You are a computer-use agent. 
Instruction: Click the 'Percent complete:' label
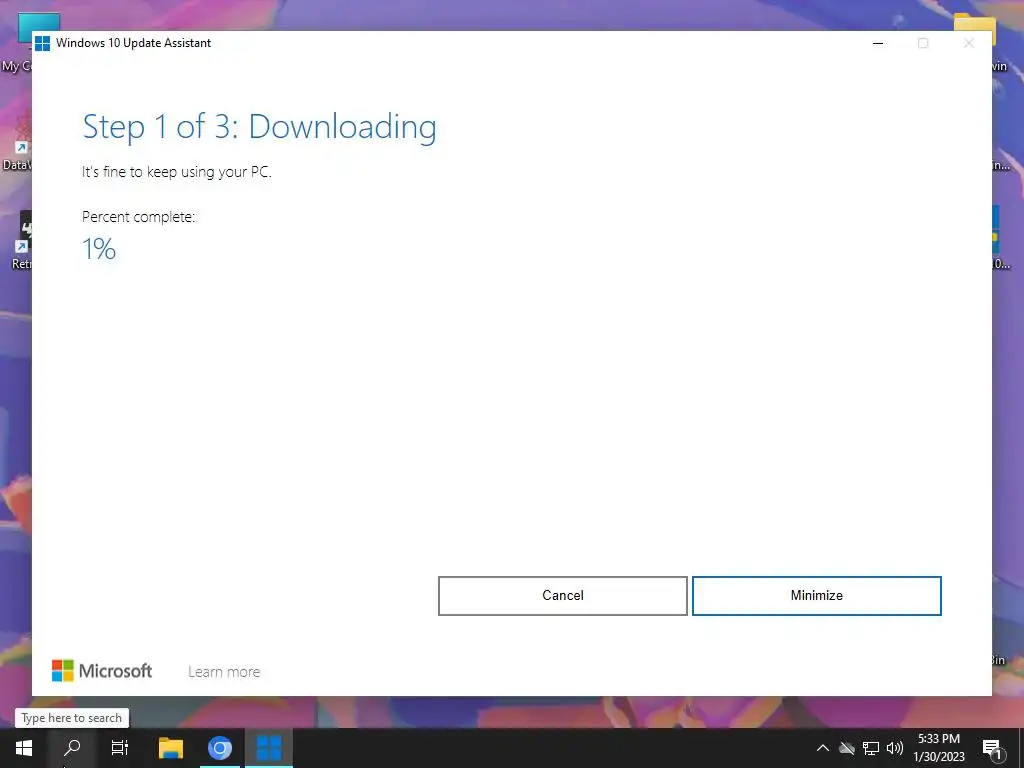138,217
